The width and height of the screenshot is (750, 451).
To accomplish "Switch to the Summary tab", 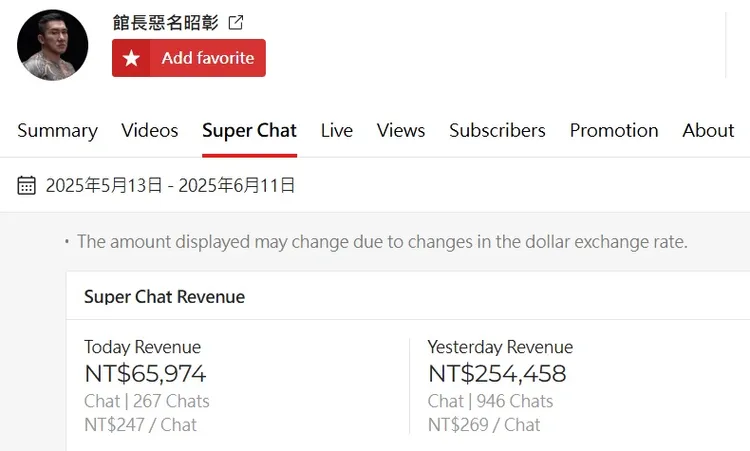I will (x=57, y=130).
